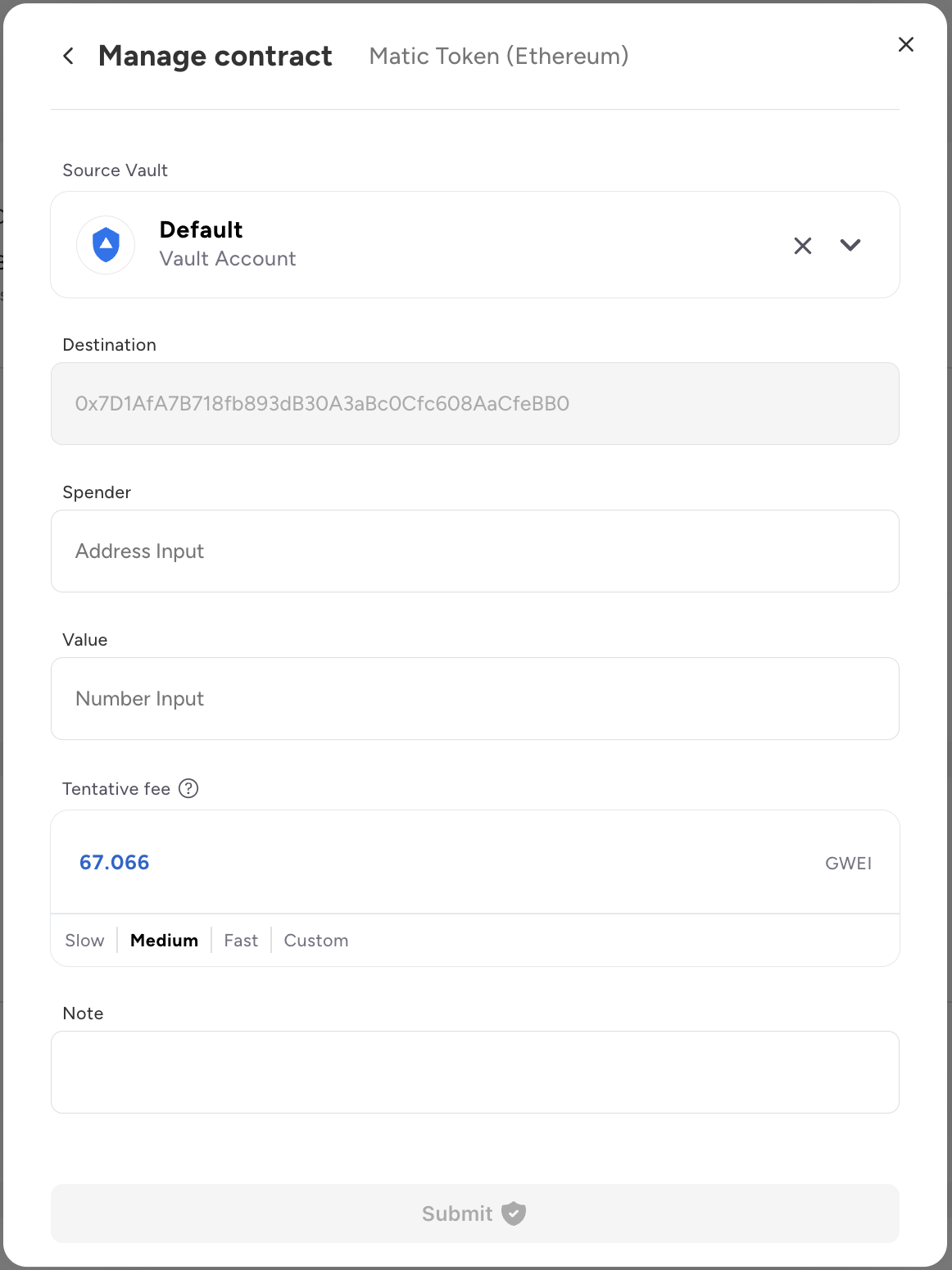Screen dimensions: 952x1270
Task: Click the Vault Account subtitle text
Action: tap(228, 259)
